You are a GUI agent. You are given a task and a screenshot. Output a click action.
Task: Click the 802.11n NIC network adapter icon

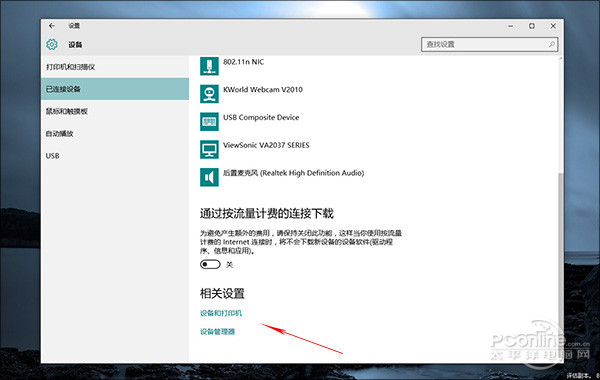pos(209,66)
